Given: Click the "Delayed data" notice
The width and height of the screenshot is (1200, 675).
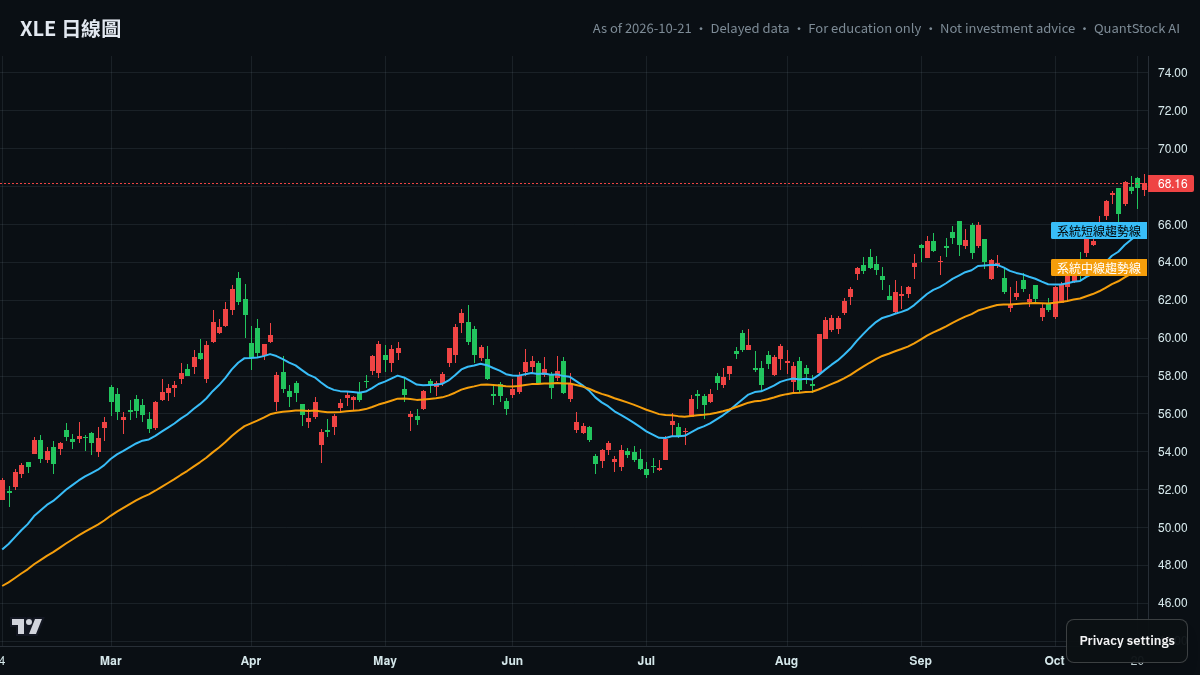Looking at the screenshot, I should pyautogui.click(x=750, y=29).
